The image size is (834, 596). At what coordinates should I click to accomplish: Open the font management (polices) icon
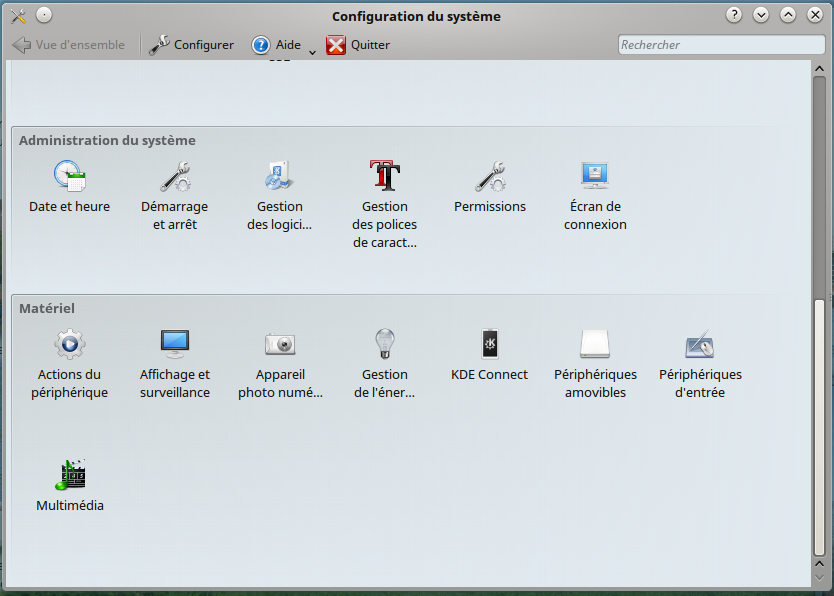385,177
